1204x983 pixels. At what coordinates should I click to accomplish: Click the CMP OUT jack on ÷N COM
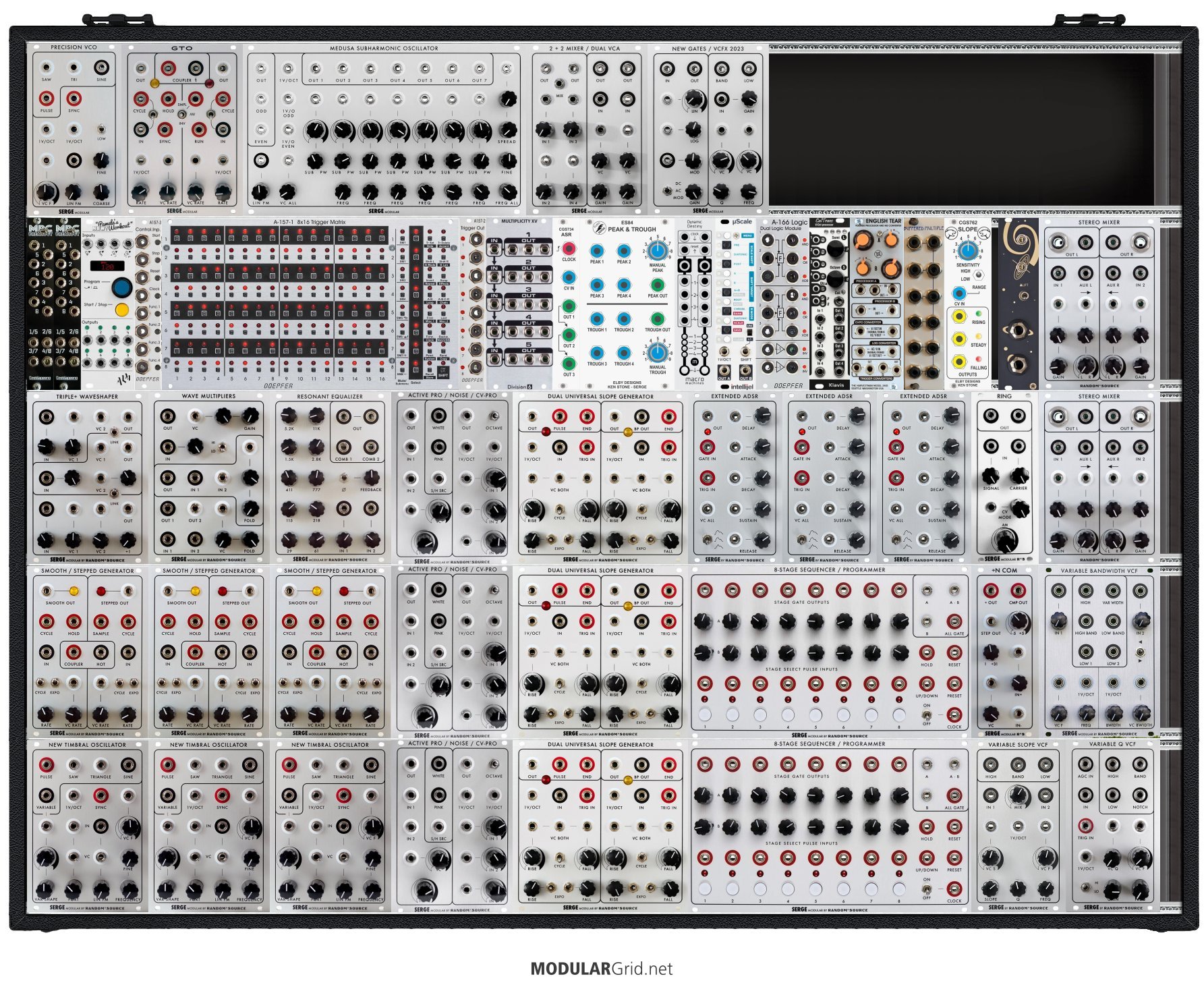tap(1019, 591)
